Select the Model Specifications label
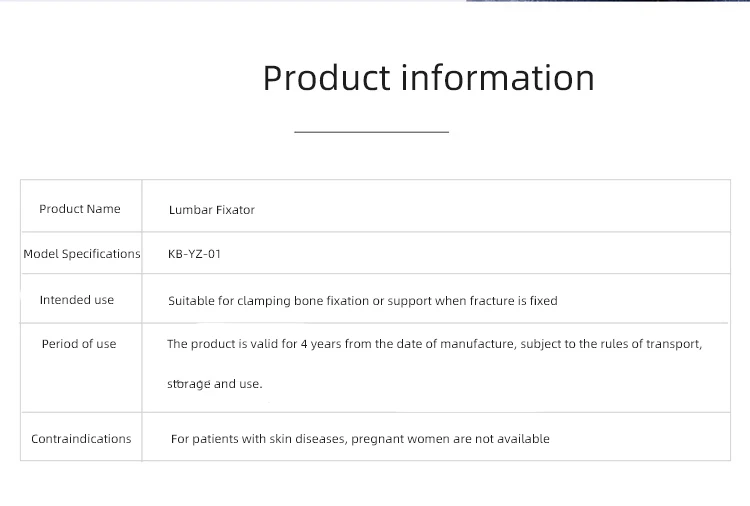The image size is (750, 506). coord(82,254)
